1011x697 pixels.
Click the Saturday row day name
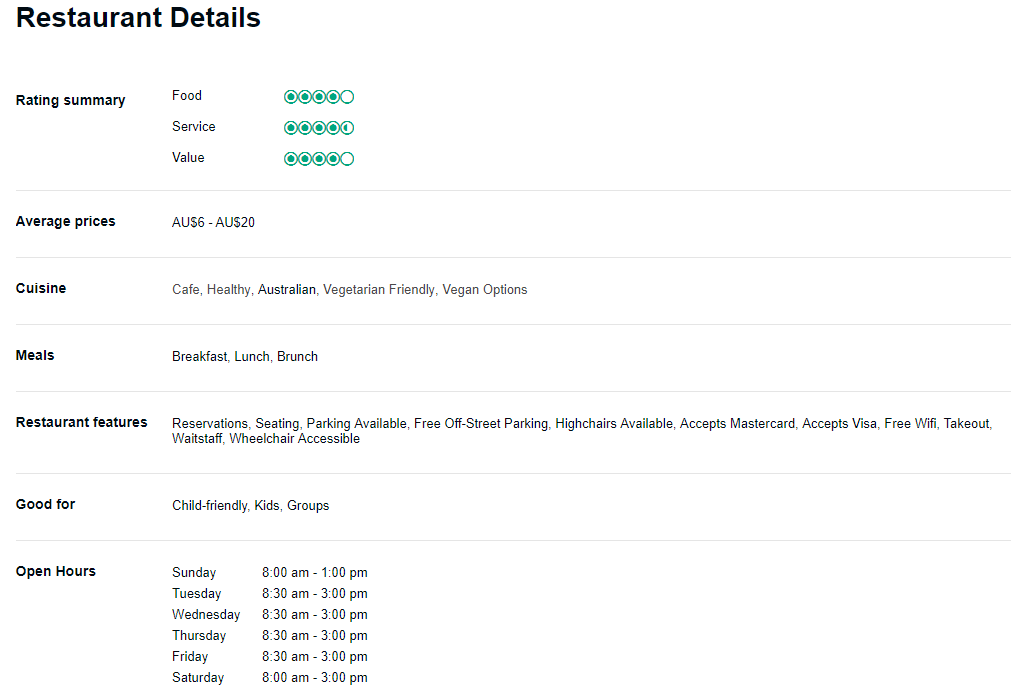[198, 678]
